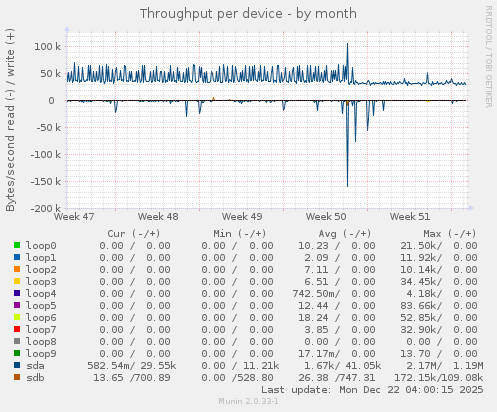This screenshot has height=412, width=497.
Task: Click the Week 47 axis label
Action: coord(74,217)
